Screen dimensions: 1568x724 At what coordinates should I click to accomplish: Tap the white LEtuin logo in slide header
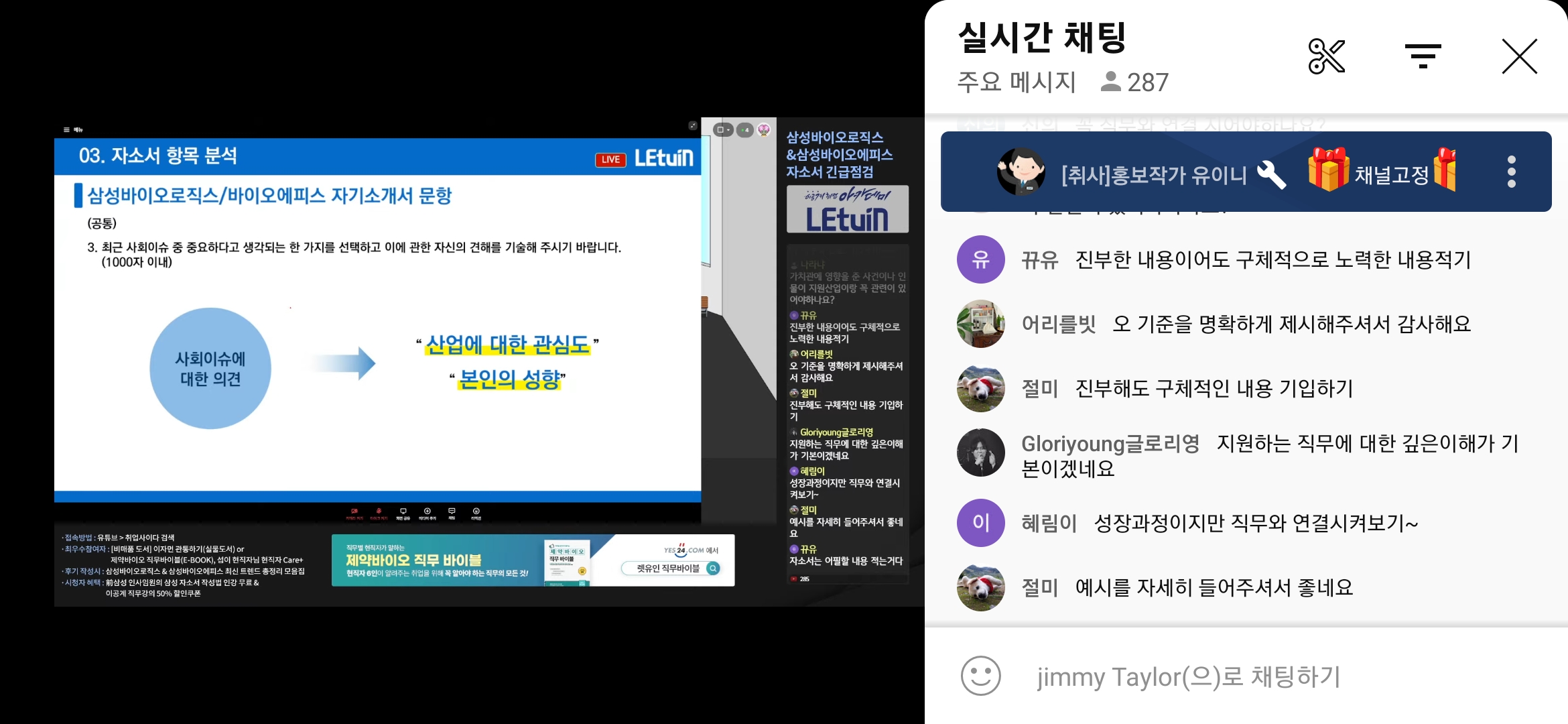coord(663,158)
